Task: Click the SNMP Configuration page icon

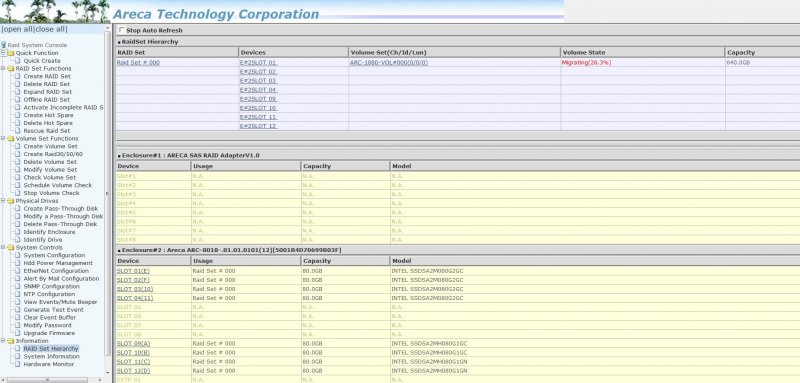Action: (x=18, y=287)
